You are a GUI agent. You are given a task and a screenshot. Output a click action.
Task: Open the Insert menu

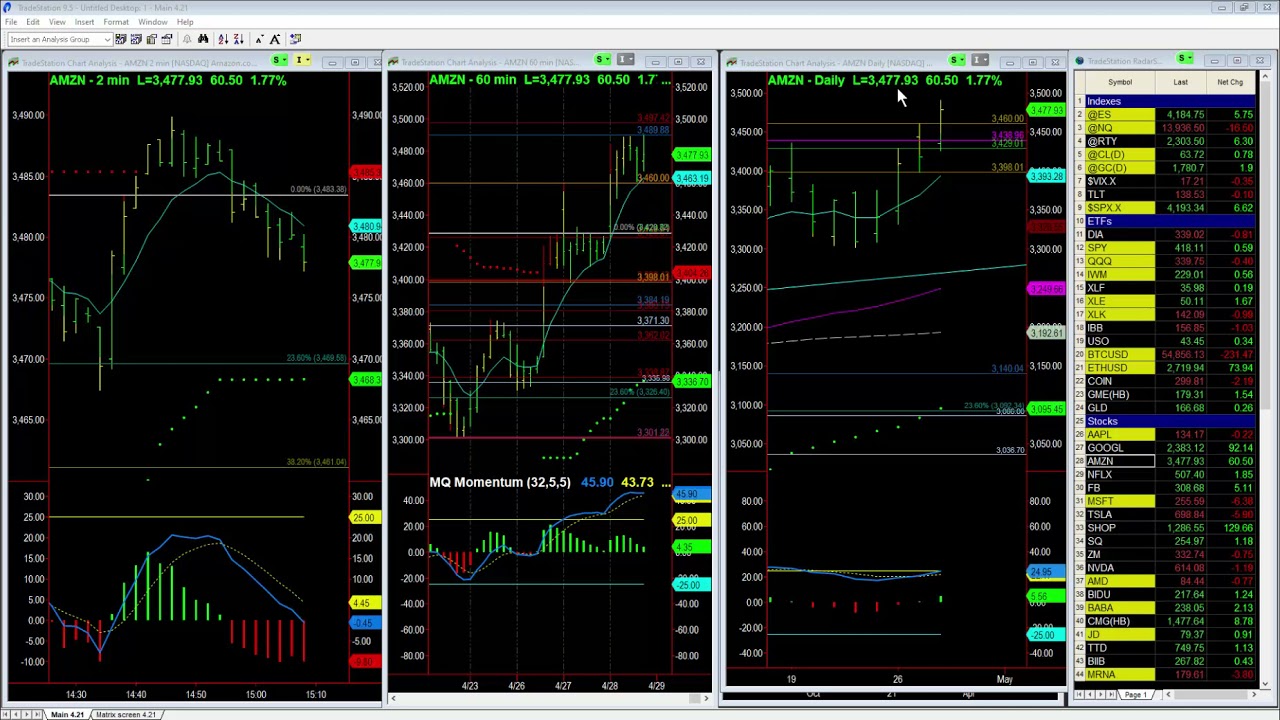pyautogui.click(x=84, y=22)
